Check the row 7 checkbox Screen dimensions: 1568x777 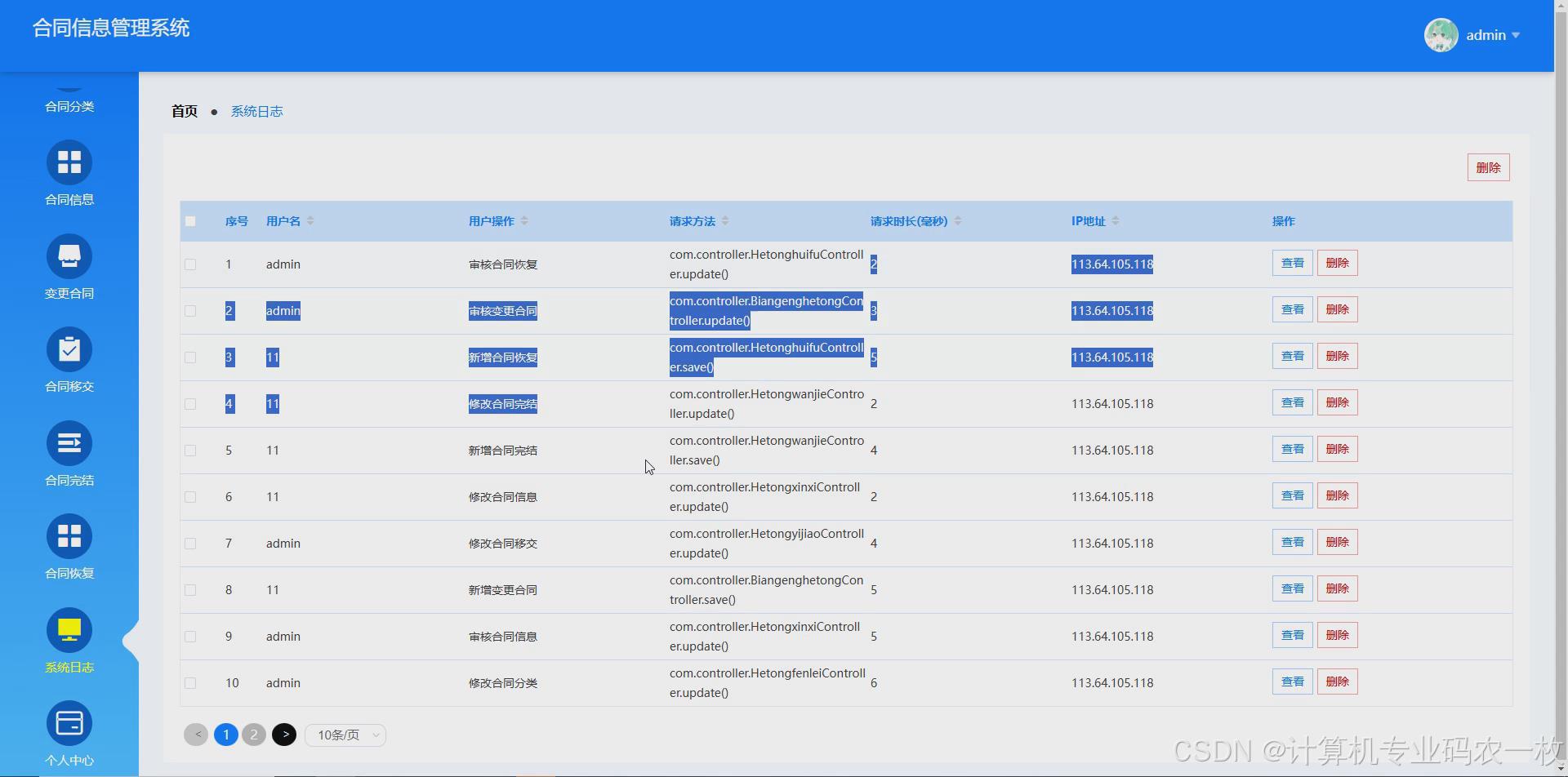click(x=190, y=544)
